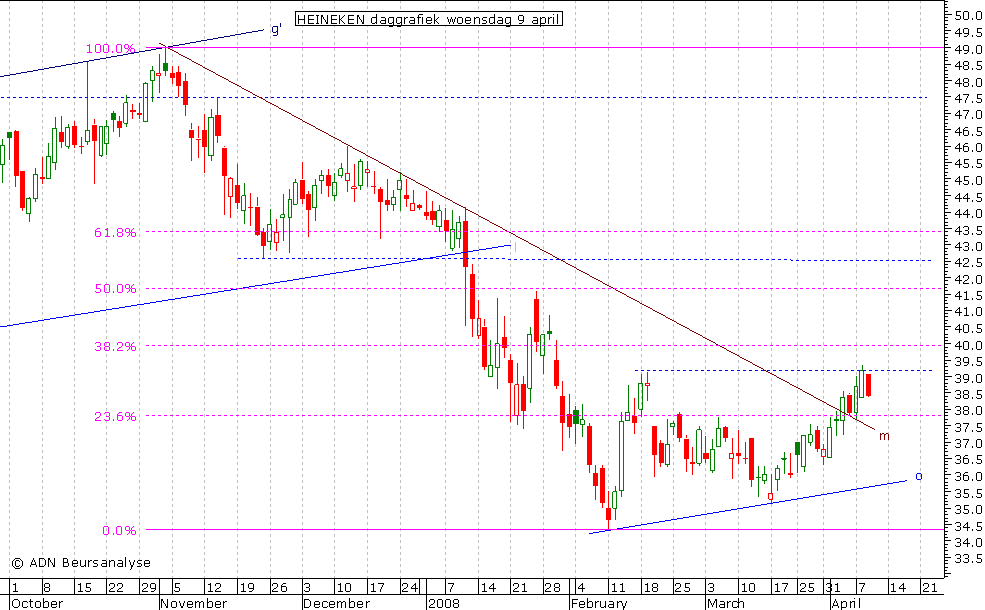The height and width of the screenshot is (610, 985).
Task: Select the '42.5' price axis value
Action: pos(968,263)
